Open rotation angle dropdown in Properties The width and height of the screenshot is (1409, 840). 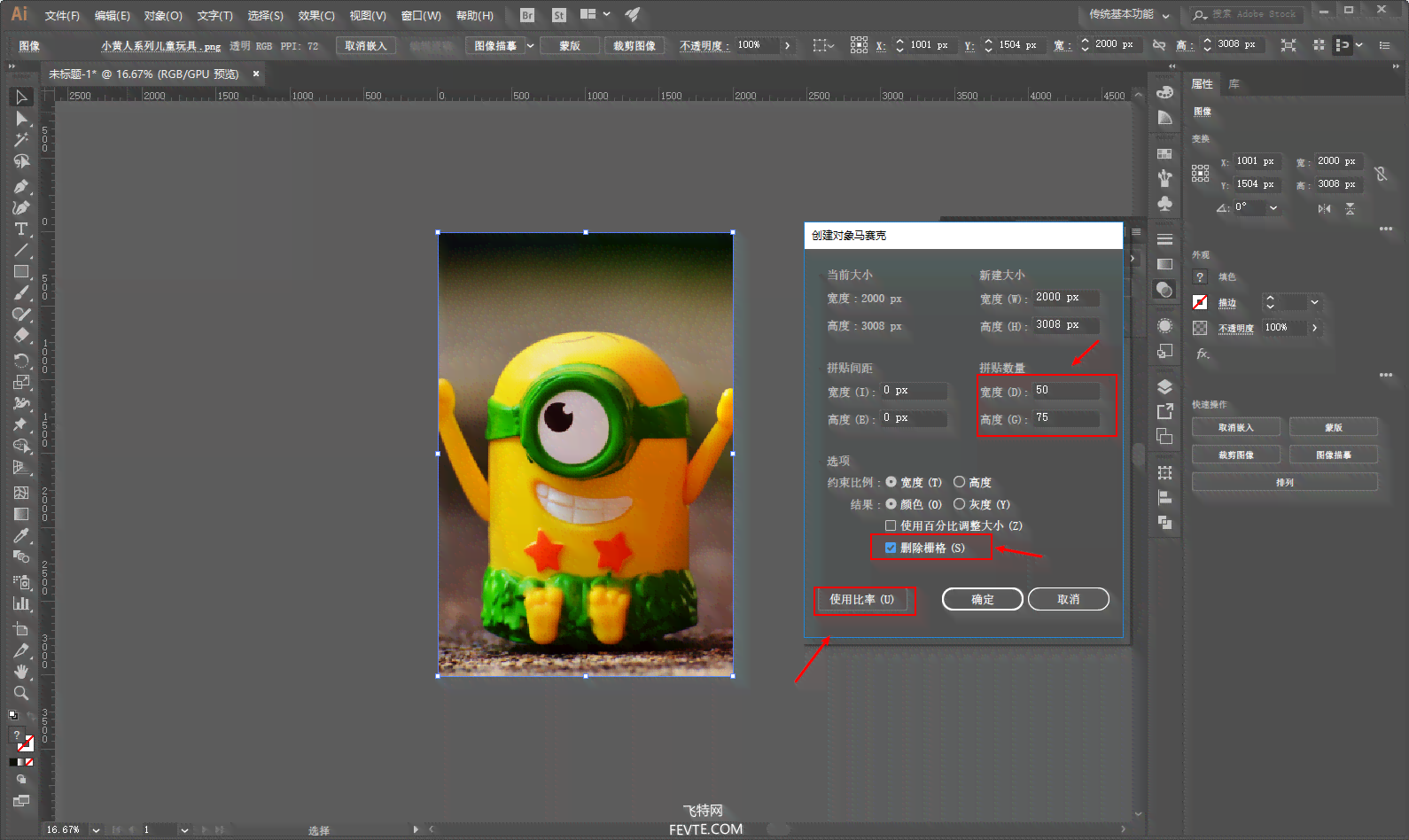click(x=1273, y=207)
